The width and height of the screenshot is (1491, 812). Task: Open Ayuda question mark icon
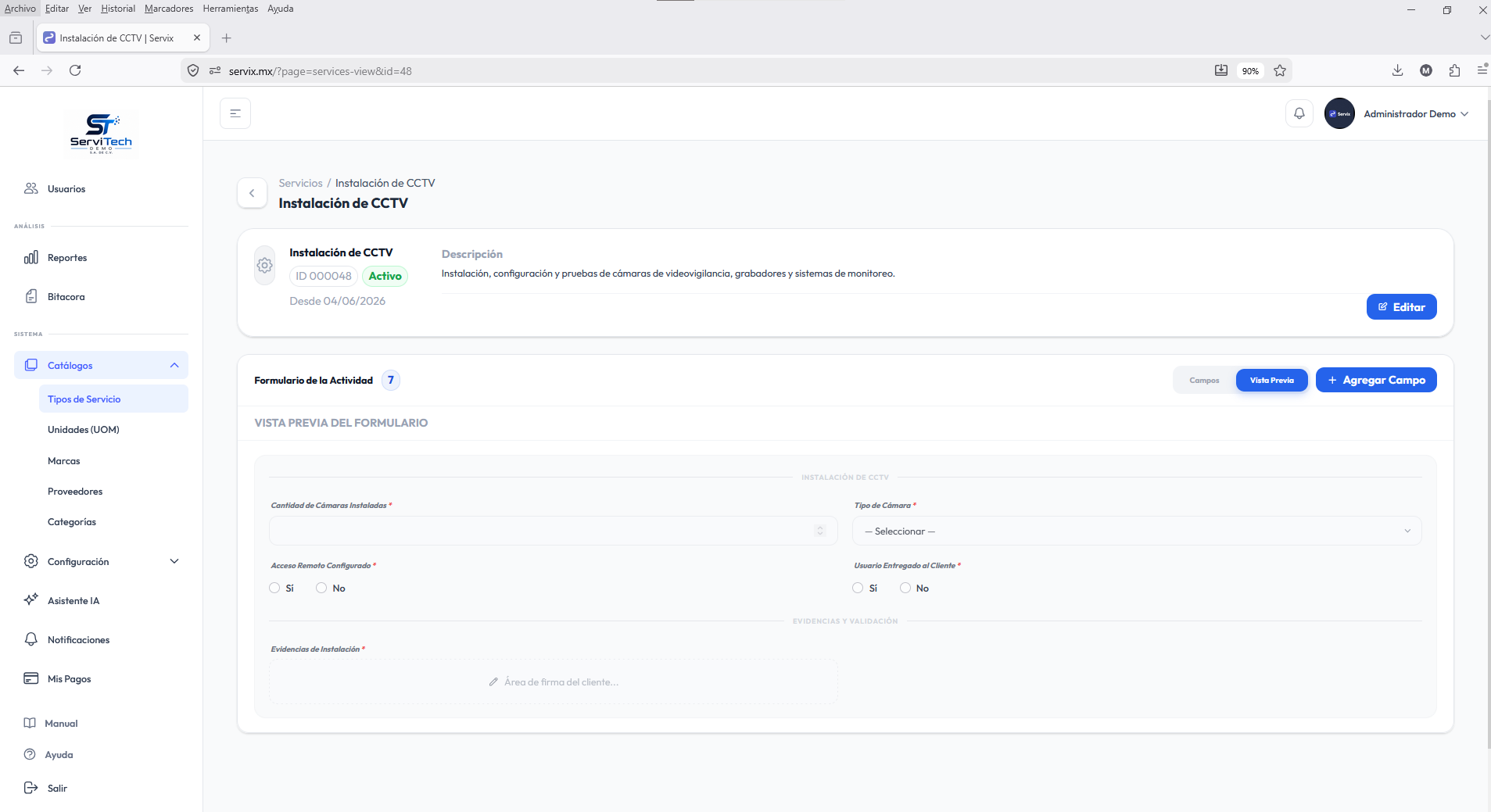(x=30, y=754)
